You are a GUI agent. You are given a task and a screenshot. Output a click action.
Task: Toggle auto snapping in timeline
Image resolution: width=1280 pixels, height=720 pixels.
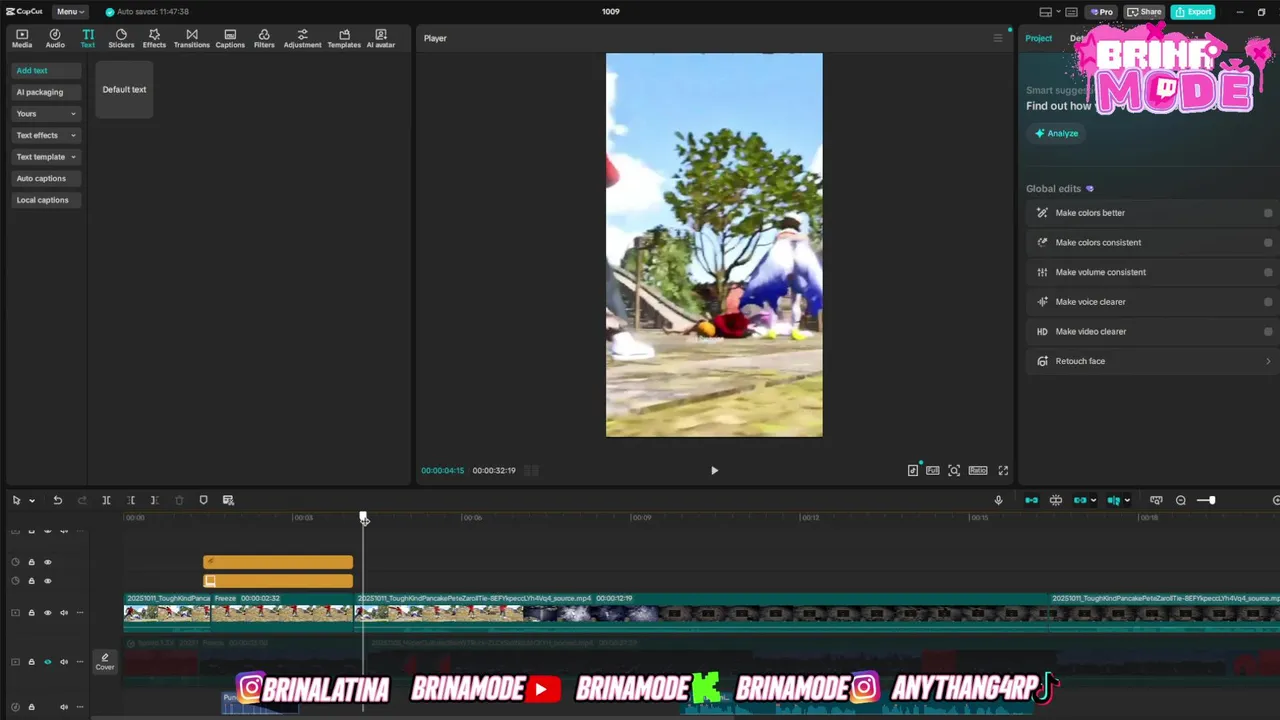point(1056,500)
